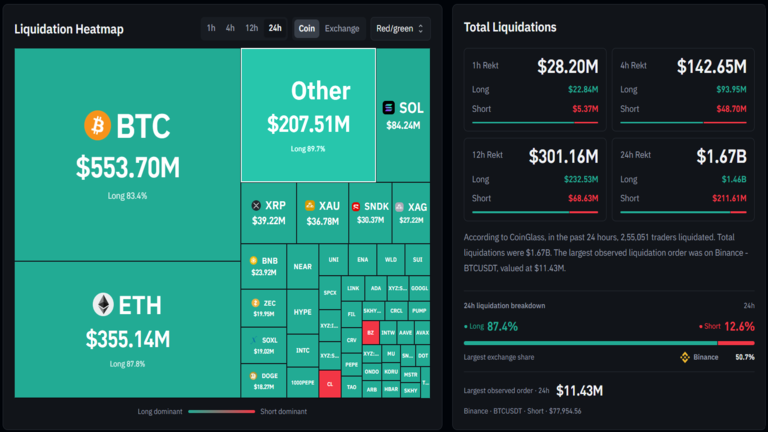
Task: Click the CRV heatmap tile
Action: pyautogui.click(x=351, y=340)
